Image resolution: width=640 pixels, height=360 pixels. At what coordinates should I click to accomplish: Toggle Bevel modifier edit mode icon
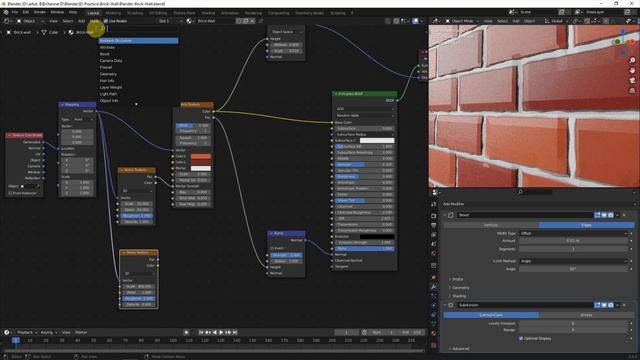(597, 215)
